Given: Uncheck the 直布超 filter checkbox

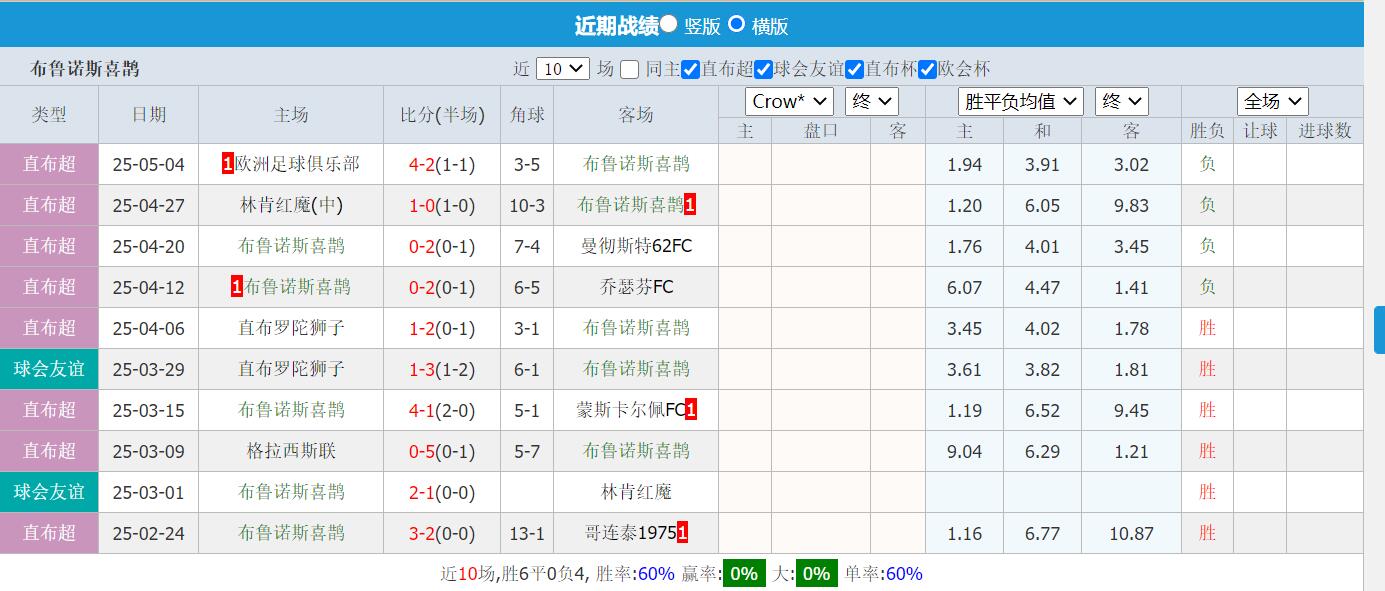Looking at the screenshot, I should tap(689, 69).
